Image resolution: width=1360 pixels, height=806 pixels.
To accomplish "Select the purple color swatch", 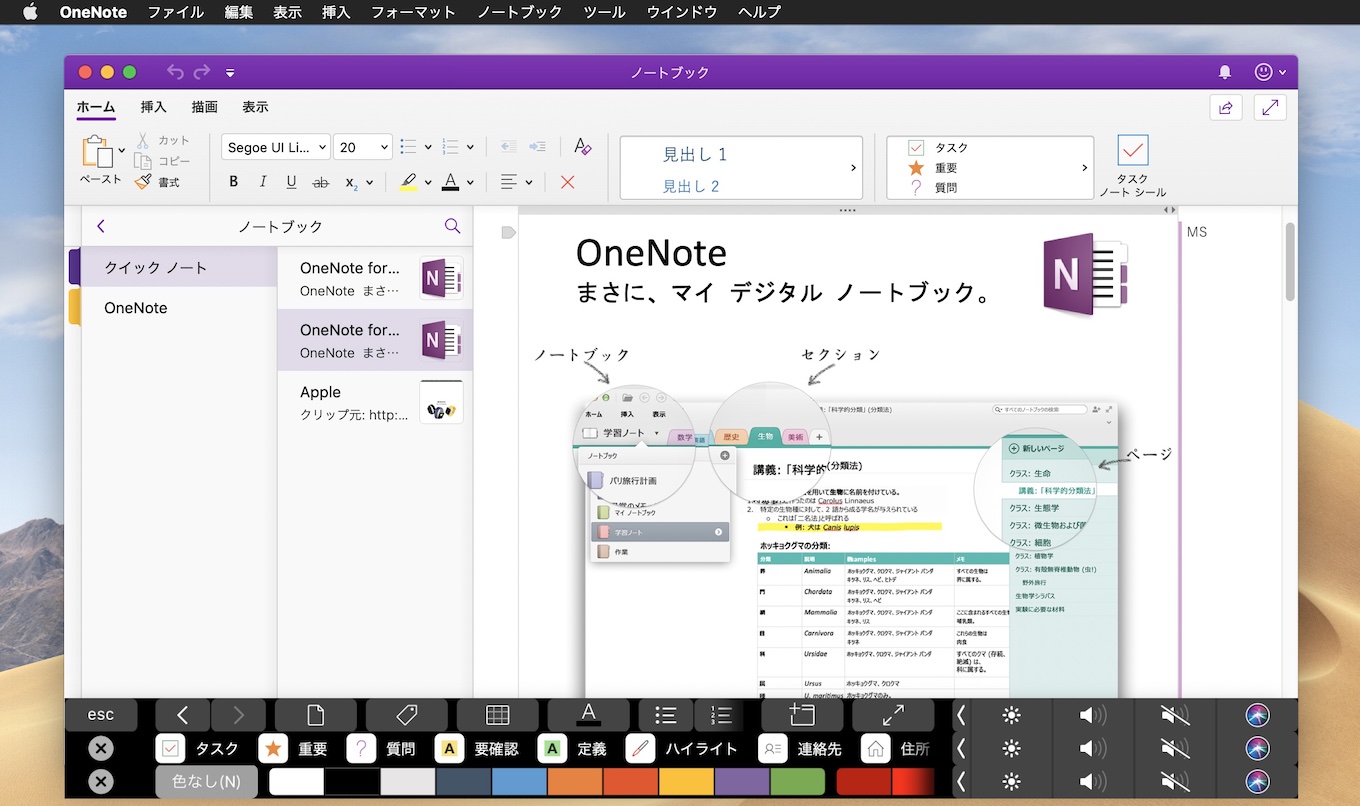I will 741,781.
